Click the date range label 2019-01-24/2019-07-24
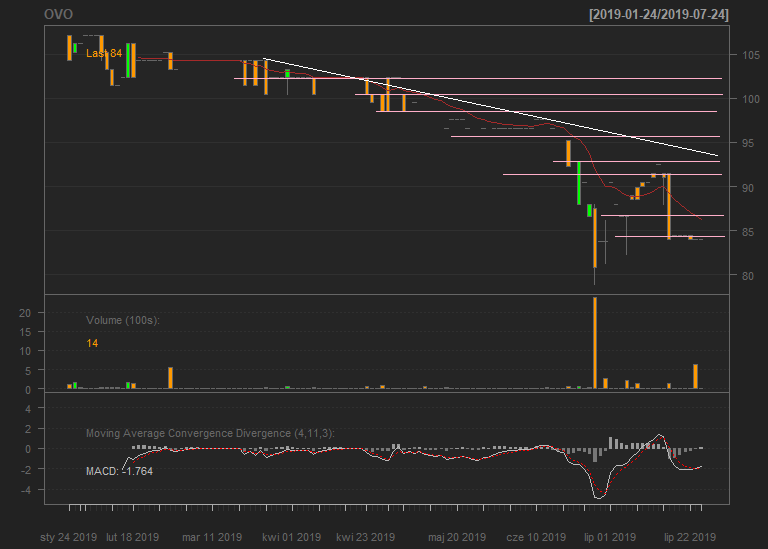This screenshot has height=549, width=768. 659,14
